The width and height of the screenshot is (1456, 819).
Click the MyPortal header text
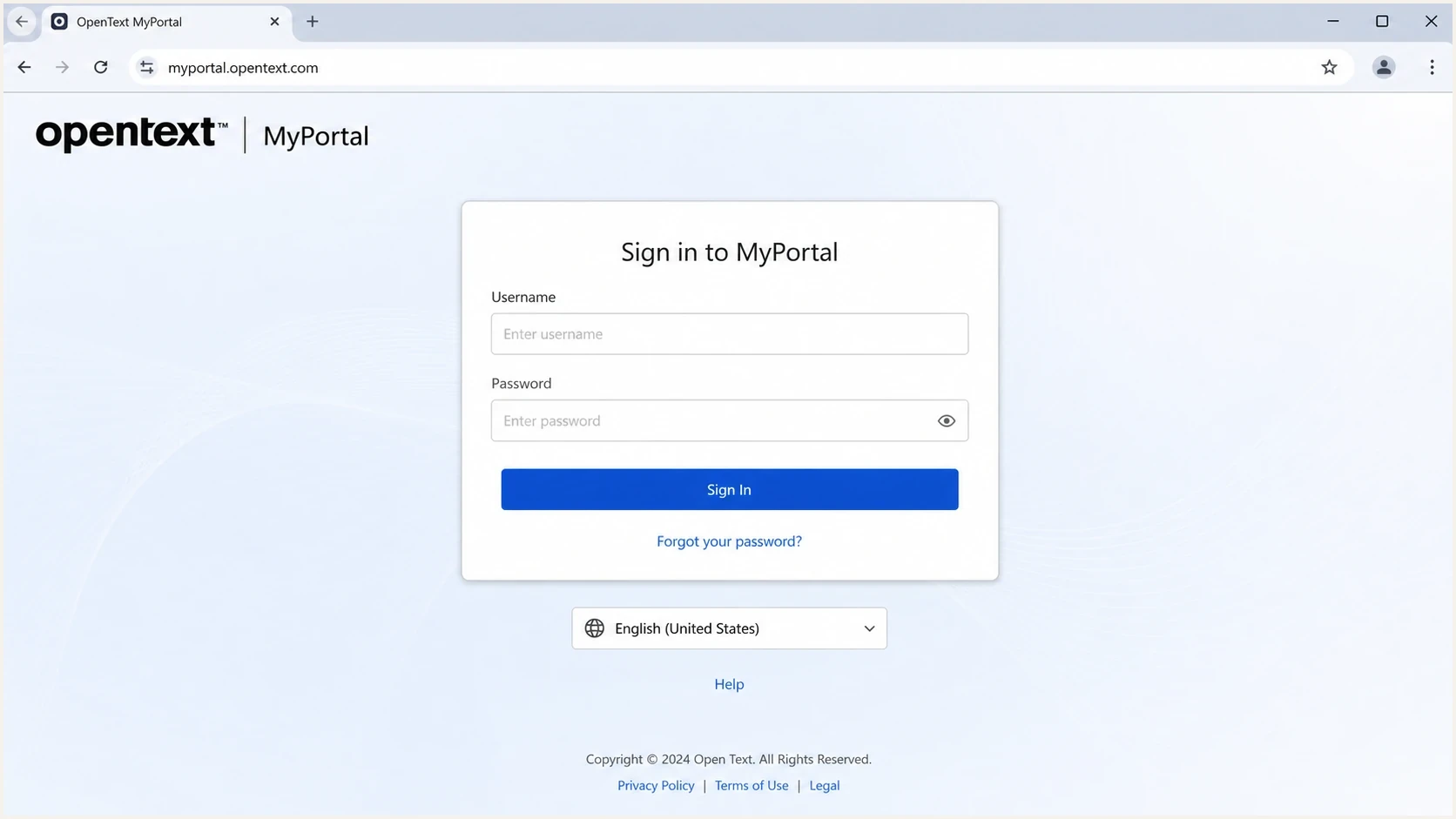coord(316,137)
